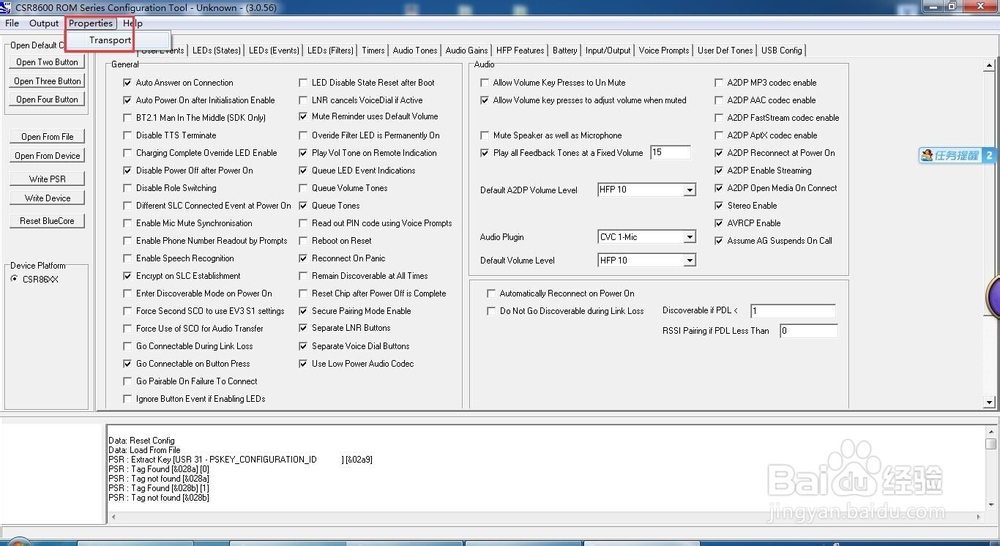Toggle AVRCP Enable checkbox
This screenshot has height=546, width=1000.
718,223
